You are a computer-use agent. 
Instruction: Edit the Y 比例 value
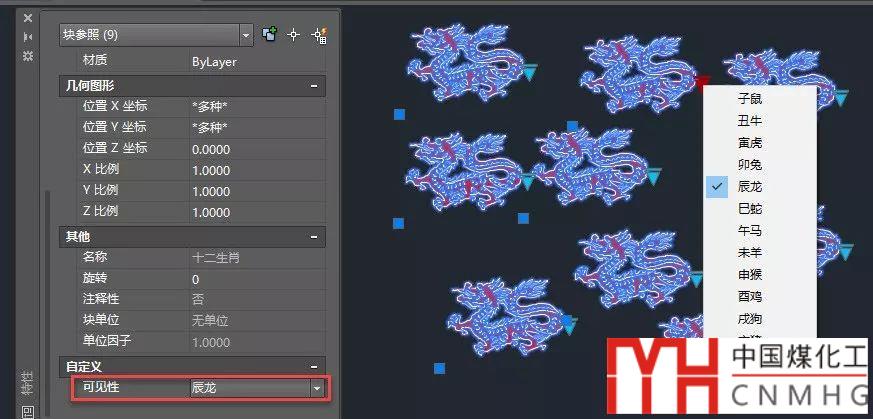pyautogui.click(x=257, y=191)
